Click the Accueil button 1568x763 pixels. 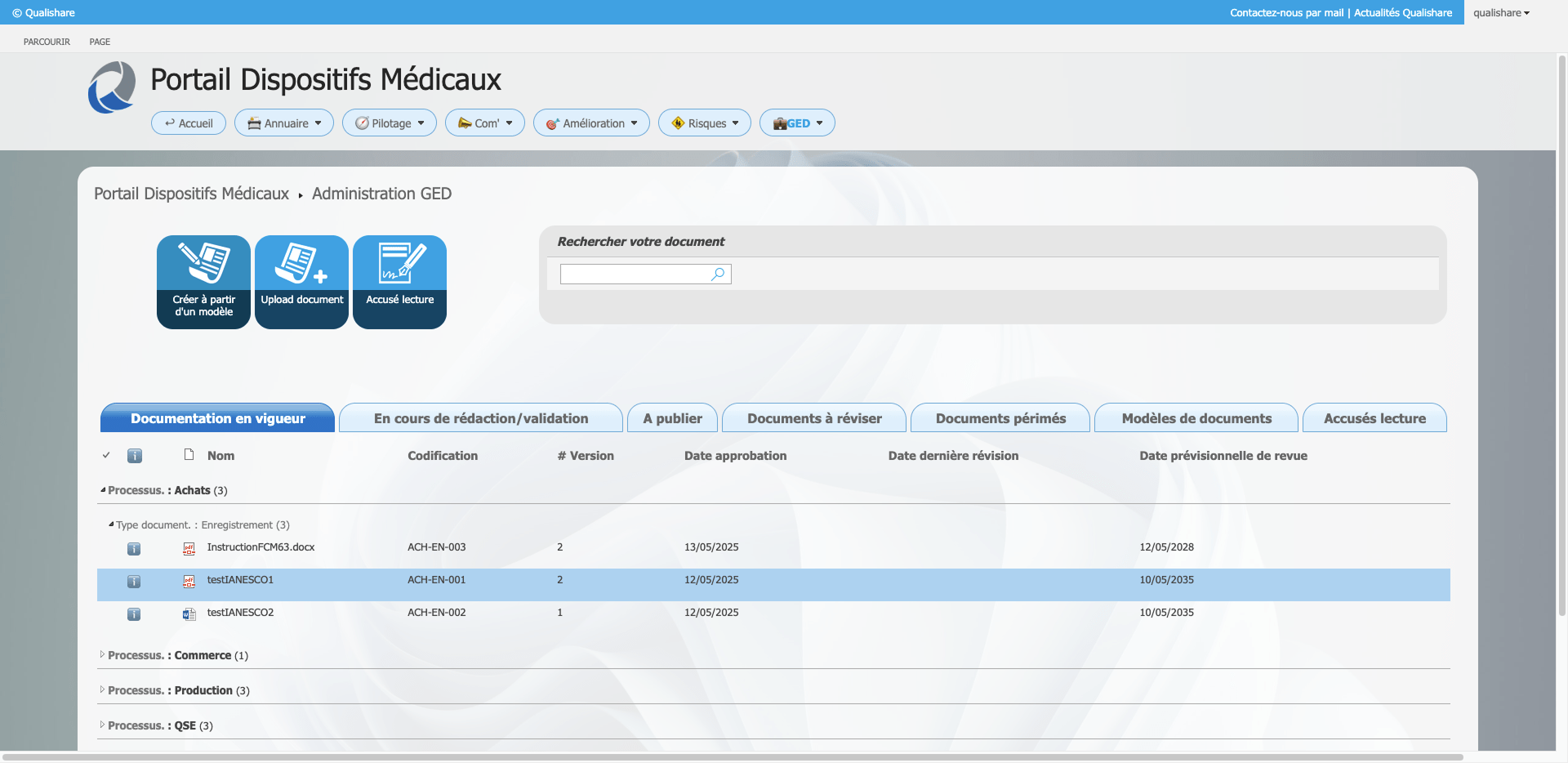(x=189, y=123)
